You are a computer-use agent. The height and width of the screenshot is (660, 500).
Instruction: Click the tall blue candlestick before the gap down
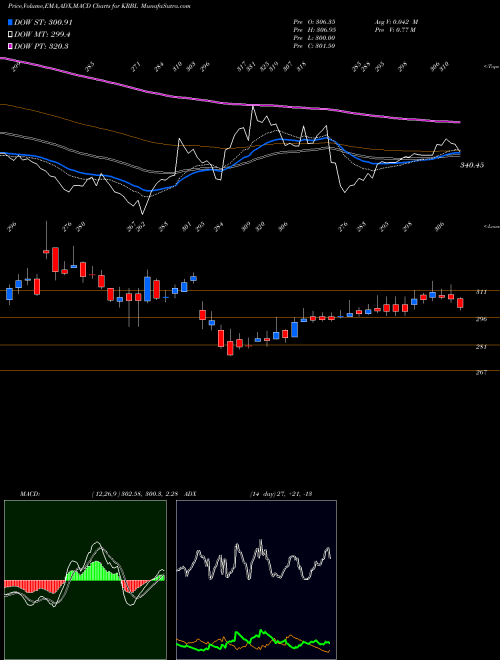point(147,289)
